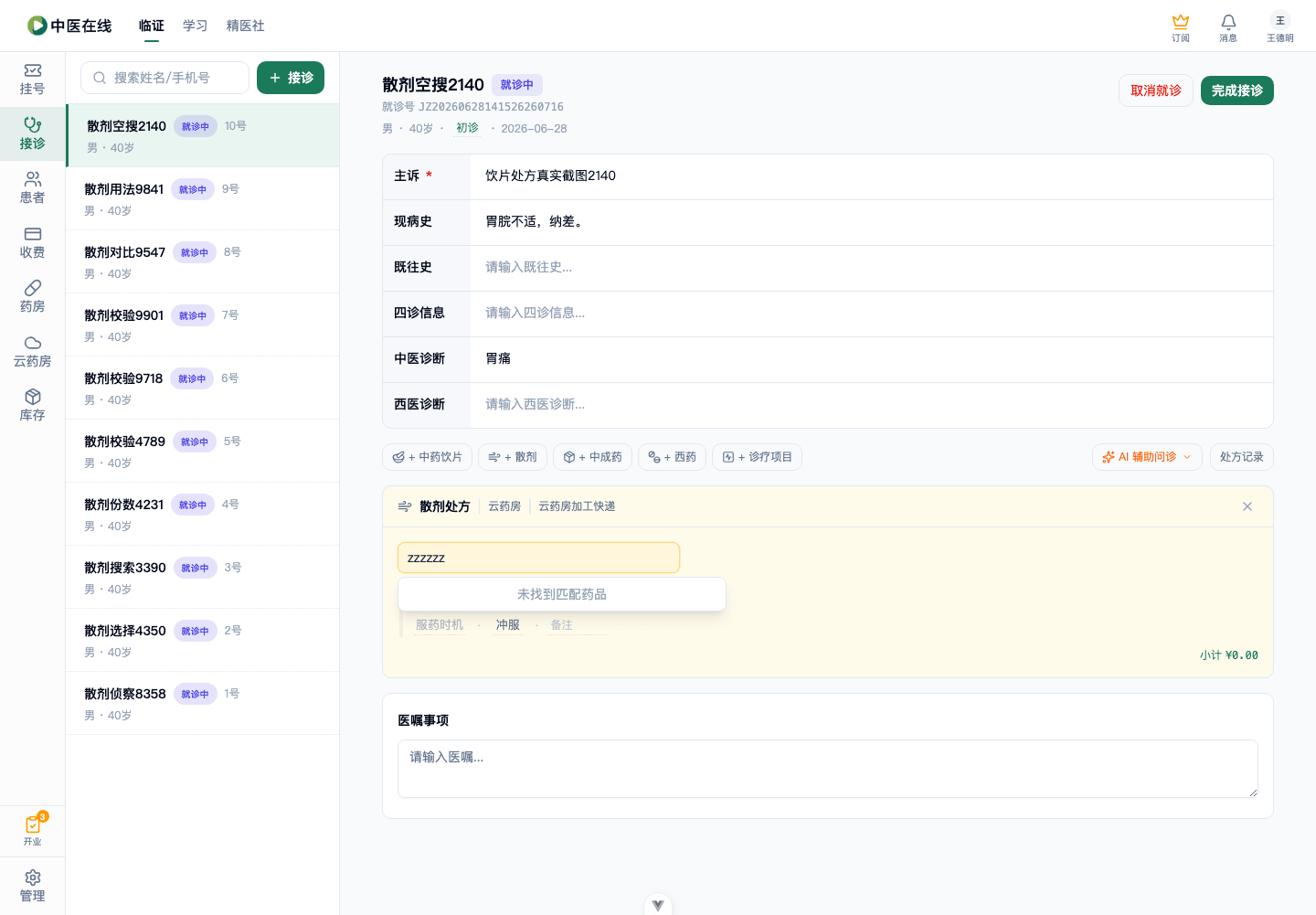The image size is (1316, 915).
Task: Expand the AI 辅助问诊 dropdown
Action: (1147, 457)
